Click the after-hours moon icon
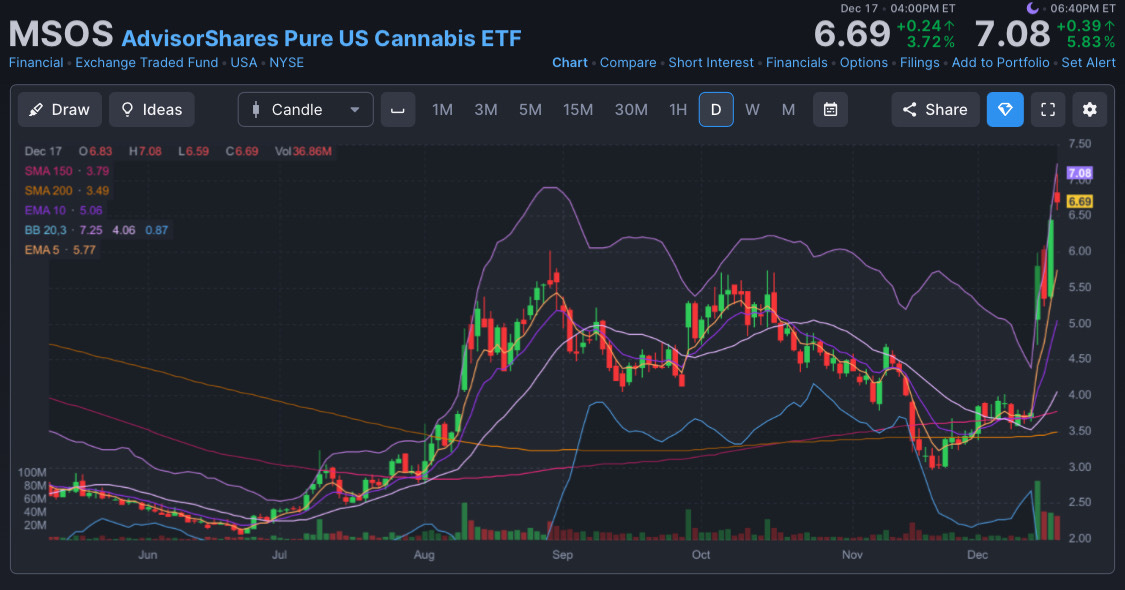This screenshot has height=590, width=1125. tap(1032, 8)
